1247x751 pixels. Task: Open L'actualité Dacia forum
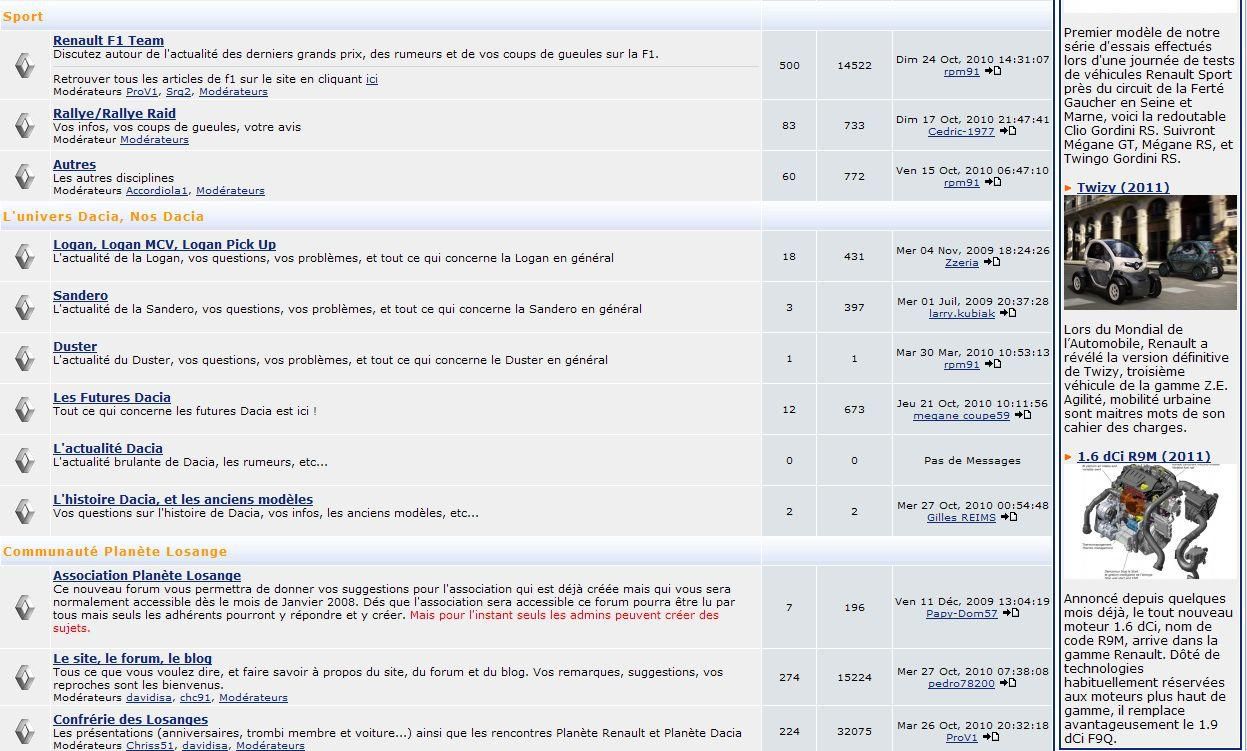(108, 449)
